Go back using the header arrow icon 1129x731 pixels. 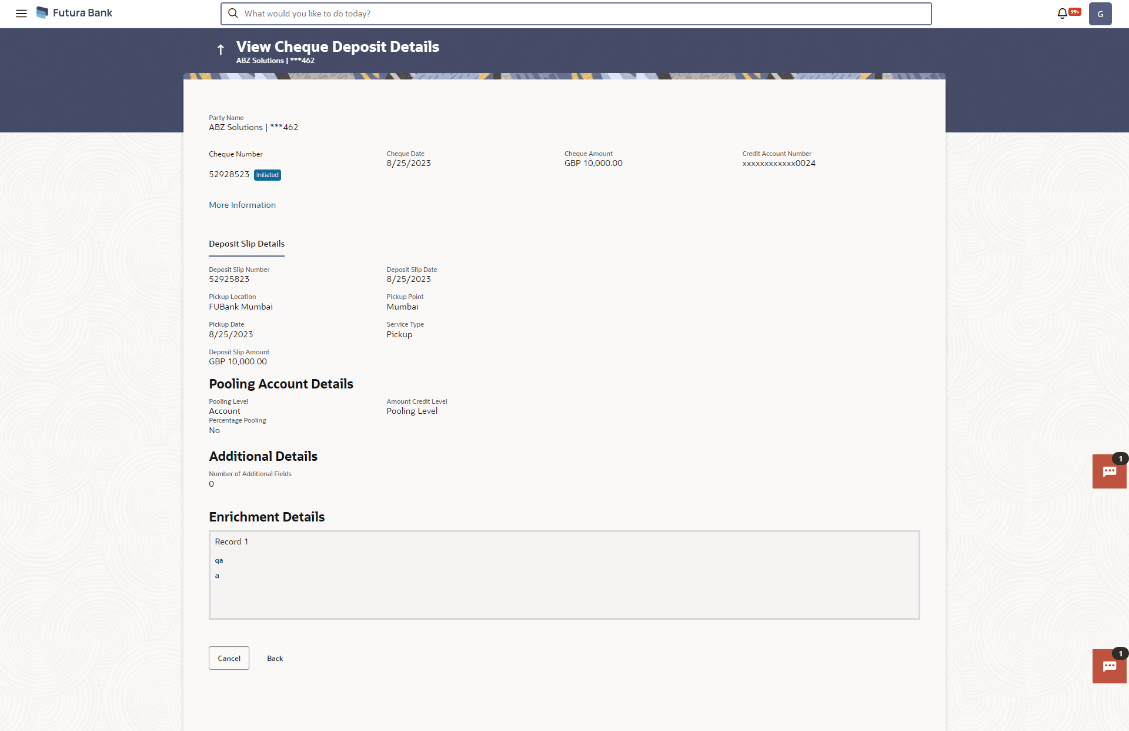(x=220, y=50)
